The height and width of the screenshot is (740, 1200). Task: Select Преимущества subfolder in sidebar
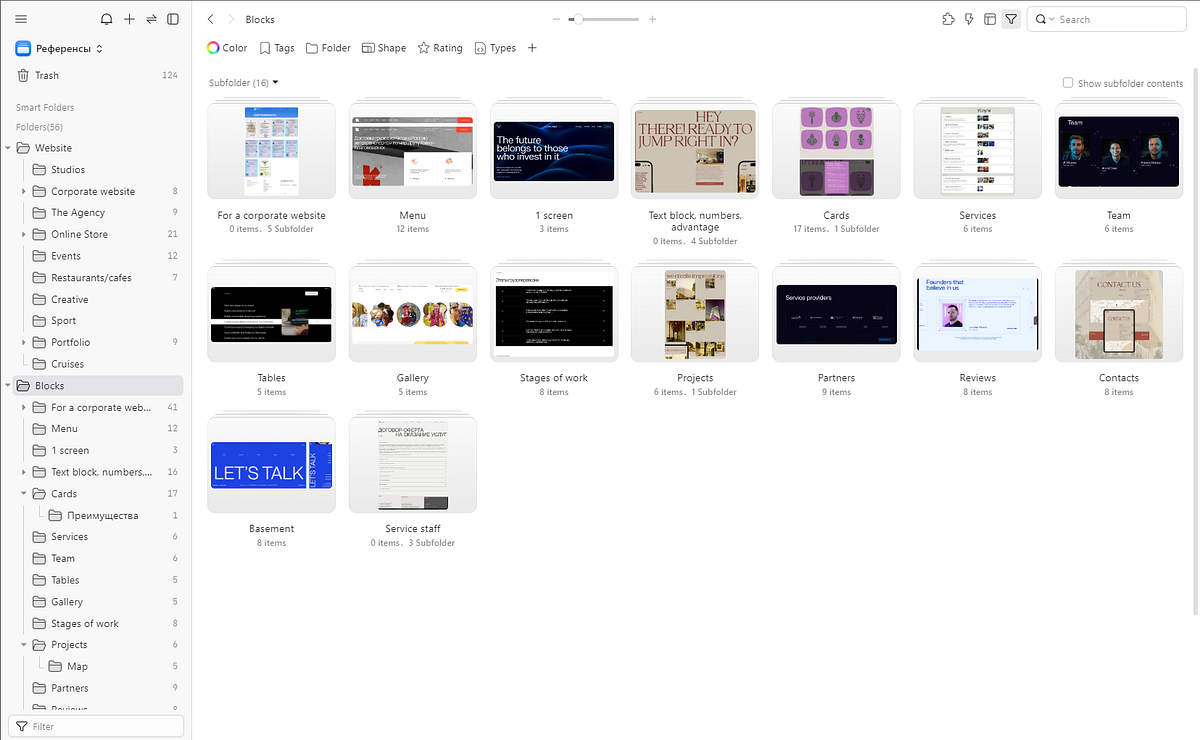click(100, 516)
